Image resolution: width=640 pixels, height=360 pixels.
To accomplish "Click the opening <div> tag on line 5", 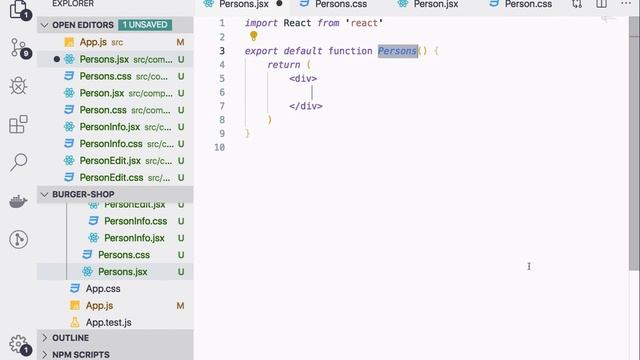I will pyautogui.click(x=303, y=78).
